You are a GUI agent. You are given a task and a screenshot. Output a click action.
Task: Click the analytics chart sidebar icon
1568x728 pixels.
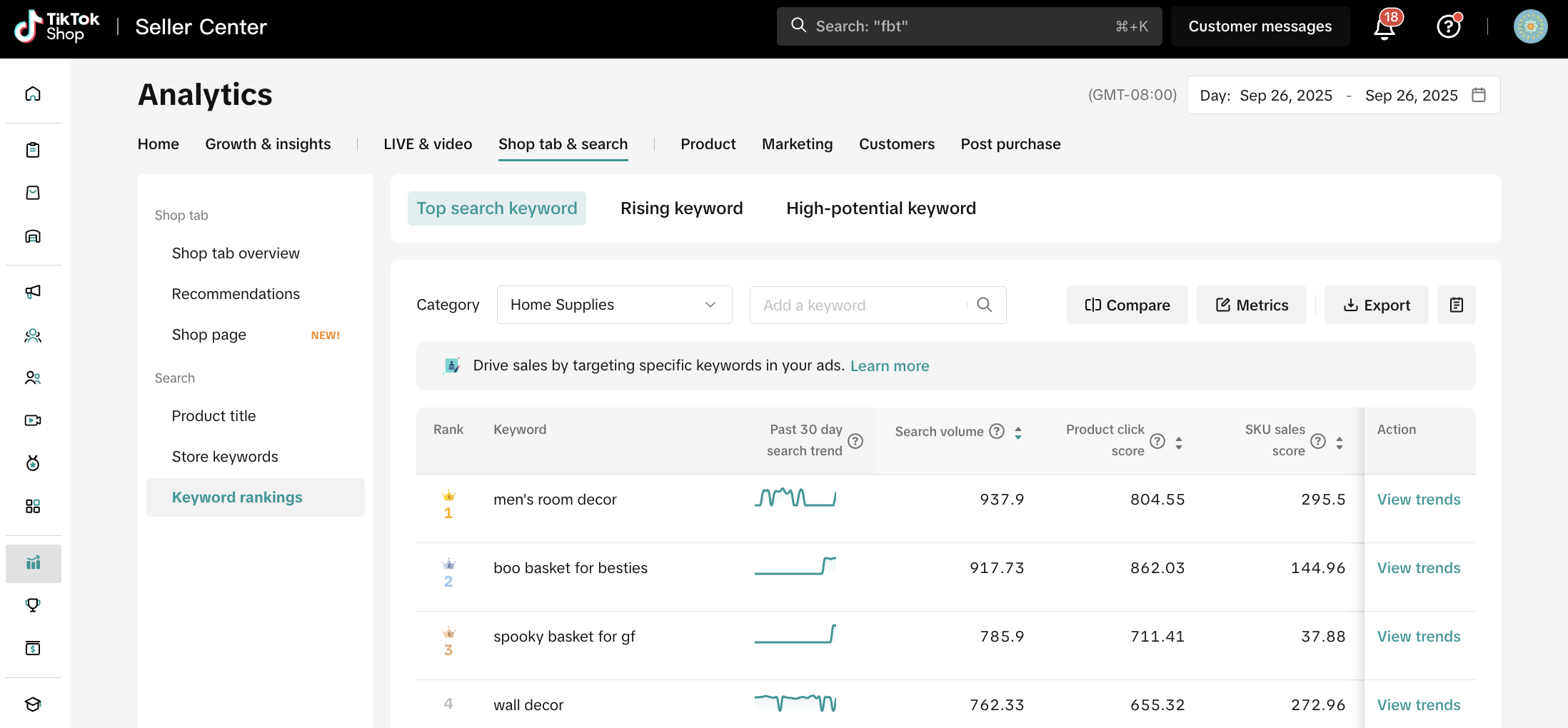33,563
